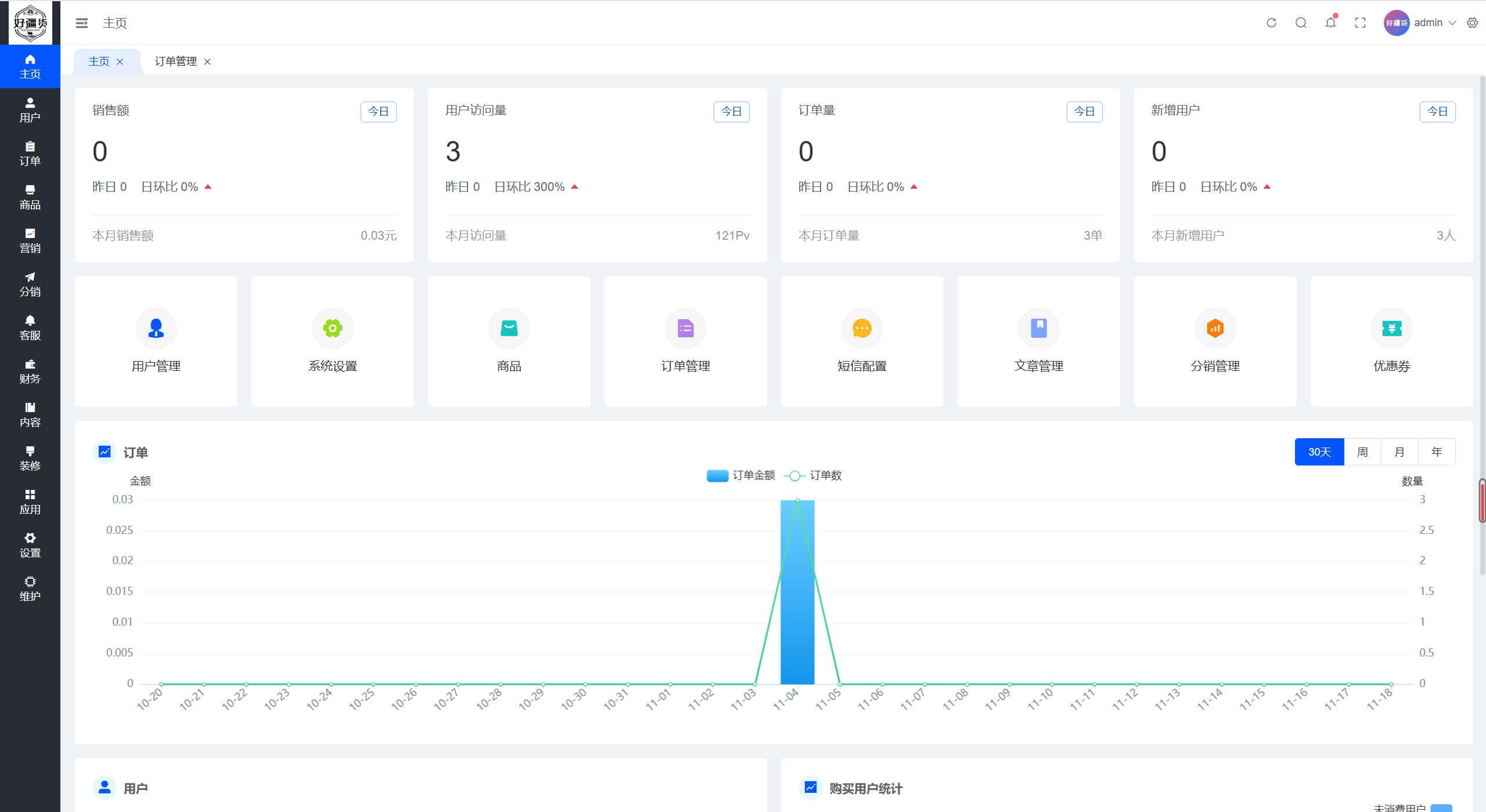Image resolution: width=1486 pixels, height=812 pixels.
Task: Open 营销 in the sidebar menu
Action: pyautogui.click(x=30, y=241)
